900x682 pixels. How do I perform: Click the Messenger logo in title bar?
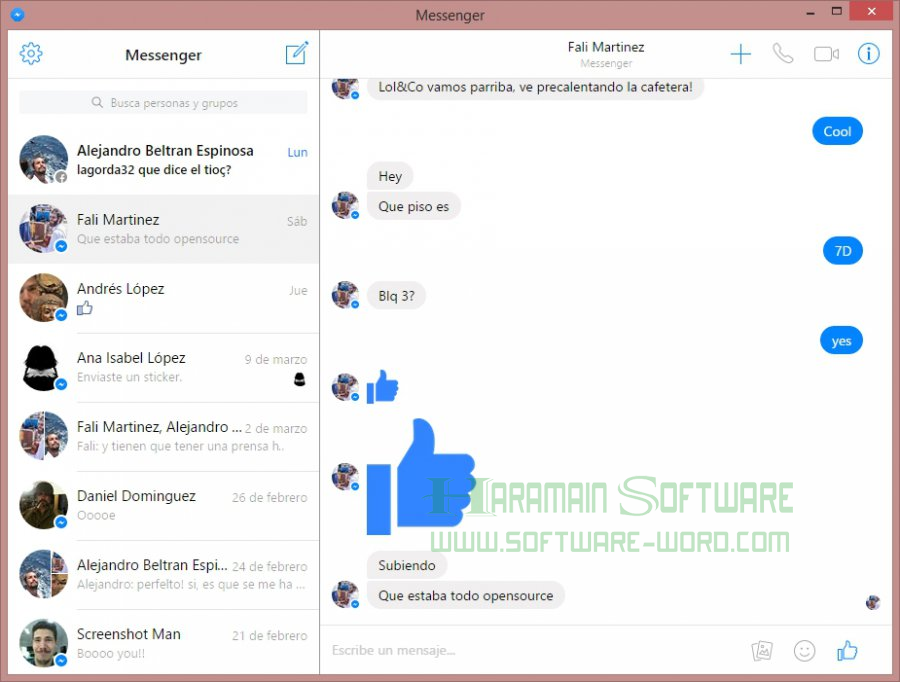pos(18,14)
